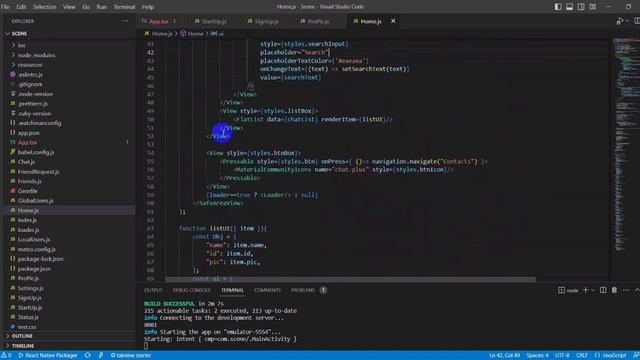The width and height of the screenshot is (640, 360).
Task: Open terminal panel more actions ellipsis
Action: (x=626, y=290)
